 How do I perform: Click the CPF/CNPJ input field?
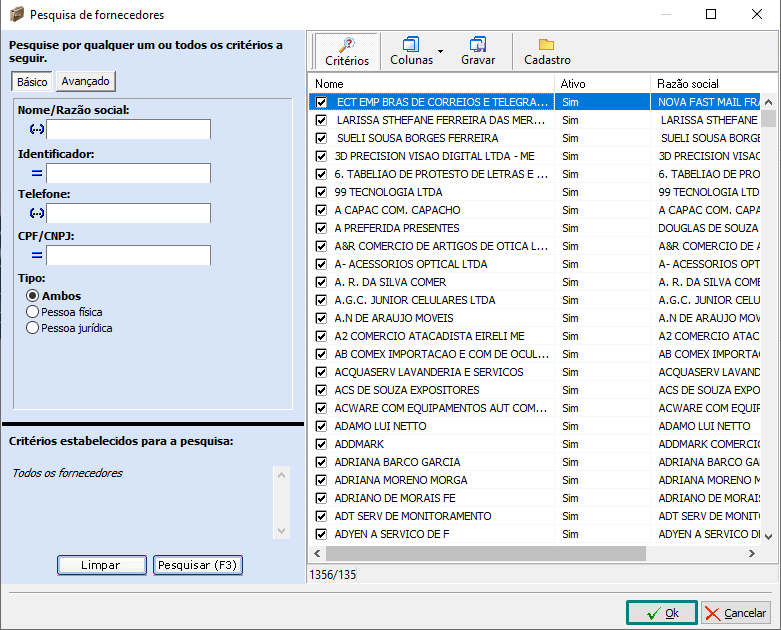coord(129,255)
